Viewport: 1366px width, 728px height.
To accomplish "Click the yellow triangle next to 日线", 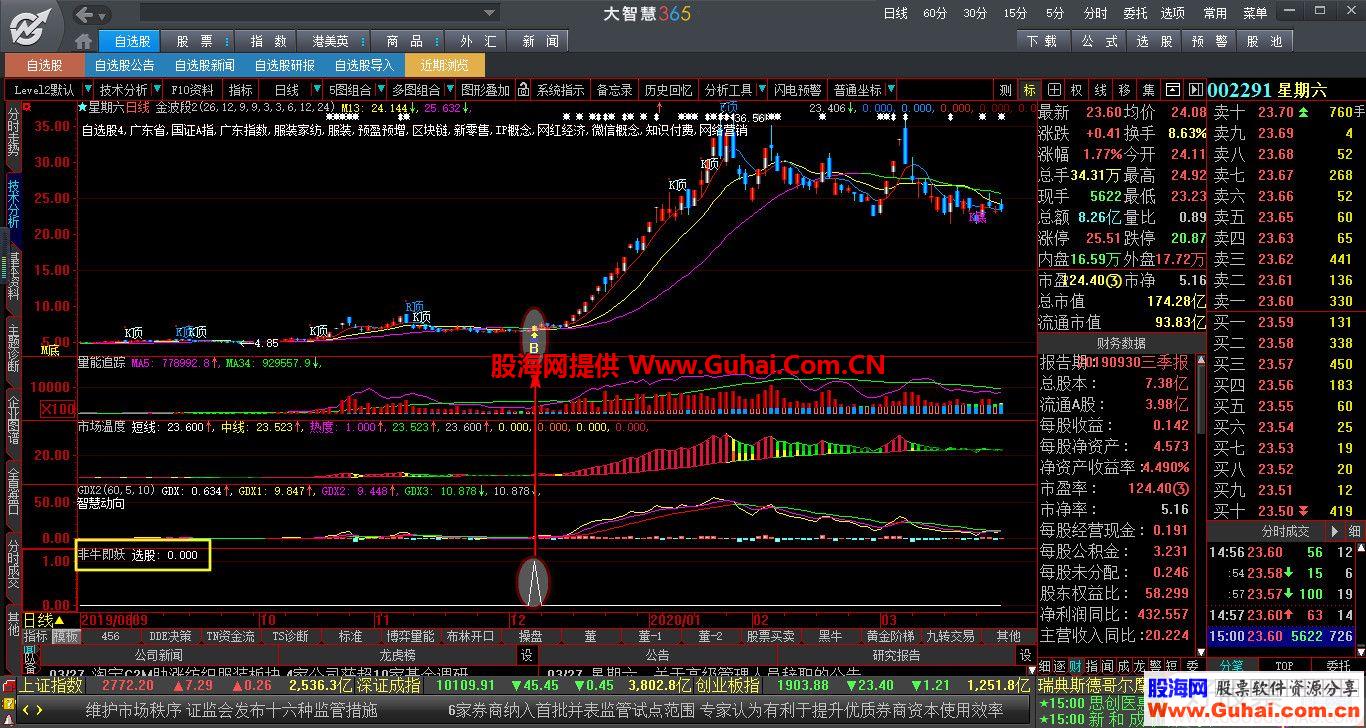I will pyautogui.click(x=59, y=620).
